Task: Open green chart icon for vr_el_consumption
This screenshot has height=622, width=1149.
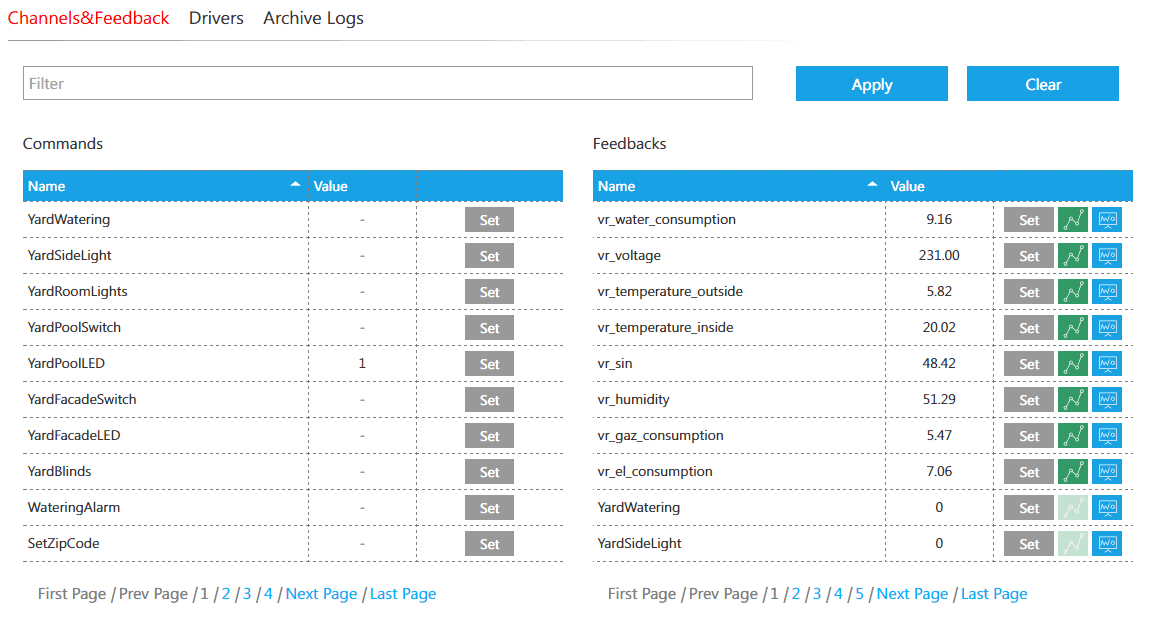Action: pyautogui.click(x=1072, y=472)
